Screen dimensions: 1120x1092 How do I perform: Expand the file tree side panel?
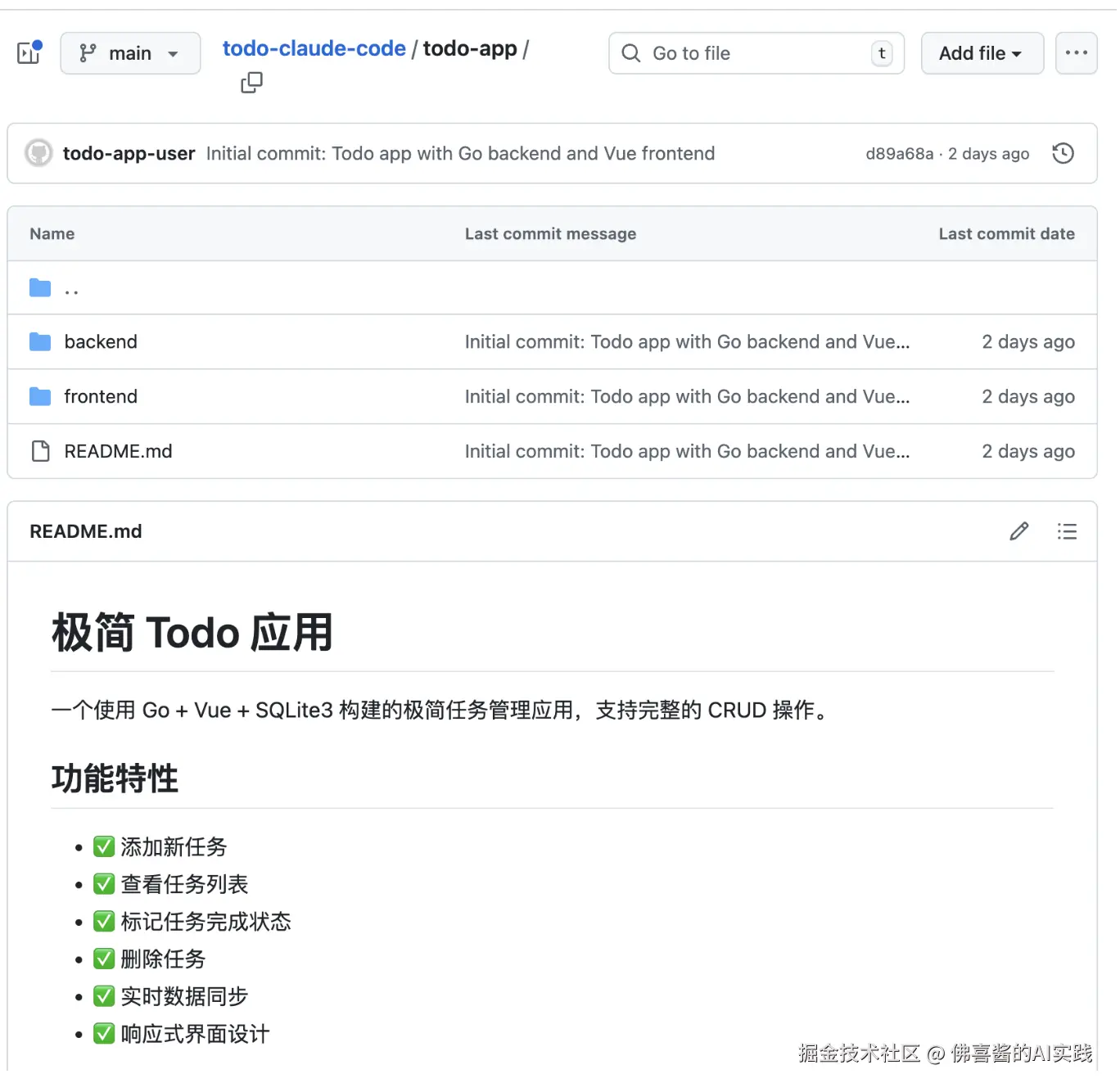point(29,53)
